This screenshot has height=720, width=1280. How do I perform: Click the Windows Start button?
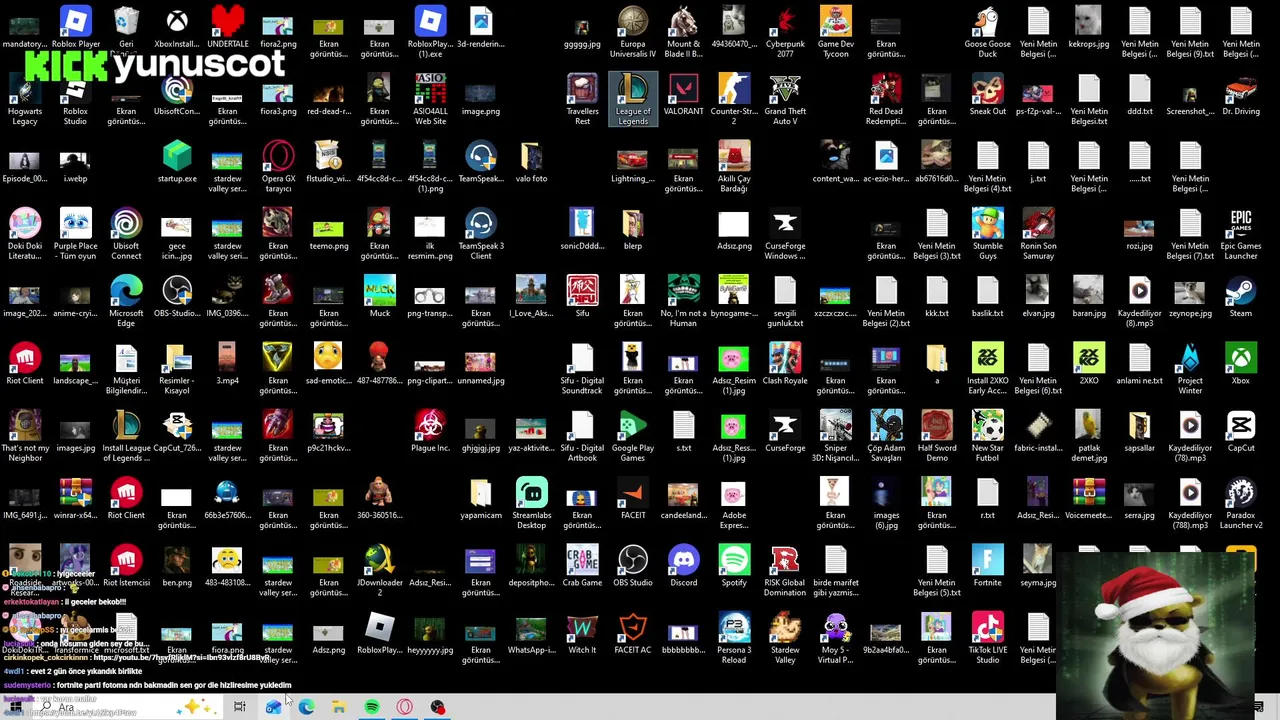pos(15,707)
